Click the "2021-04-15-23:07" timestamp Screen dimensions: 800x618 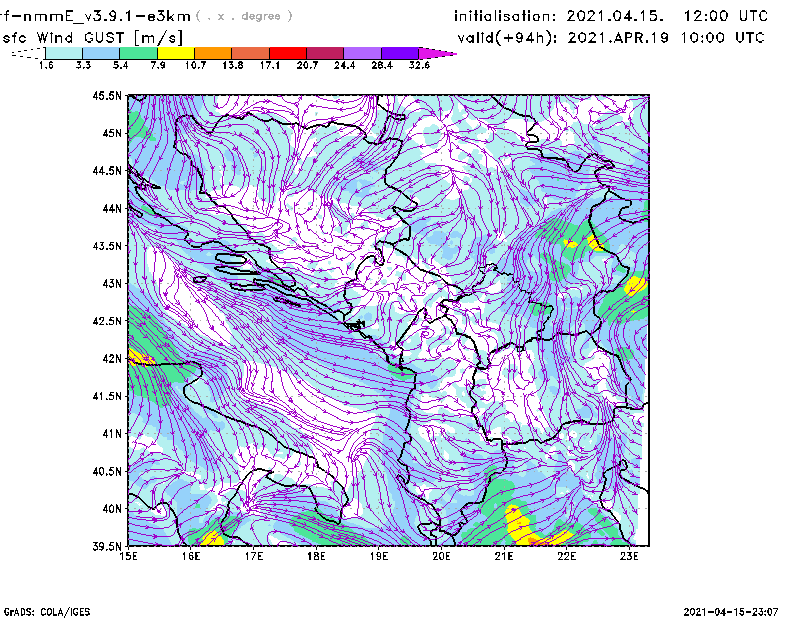tap(731, 611)
